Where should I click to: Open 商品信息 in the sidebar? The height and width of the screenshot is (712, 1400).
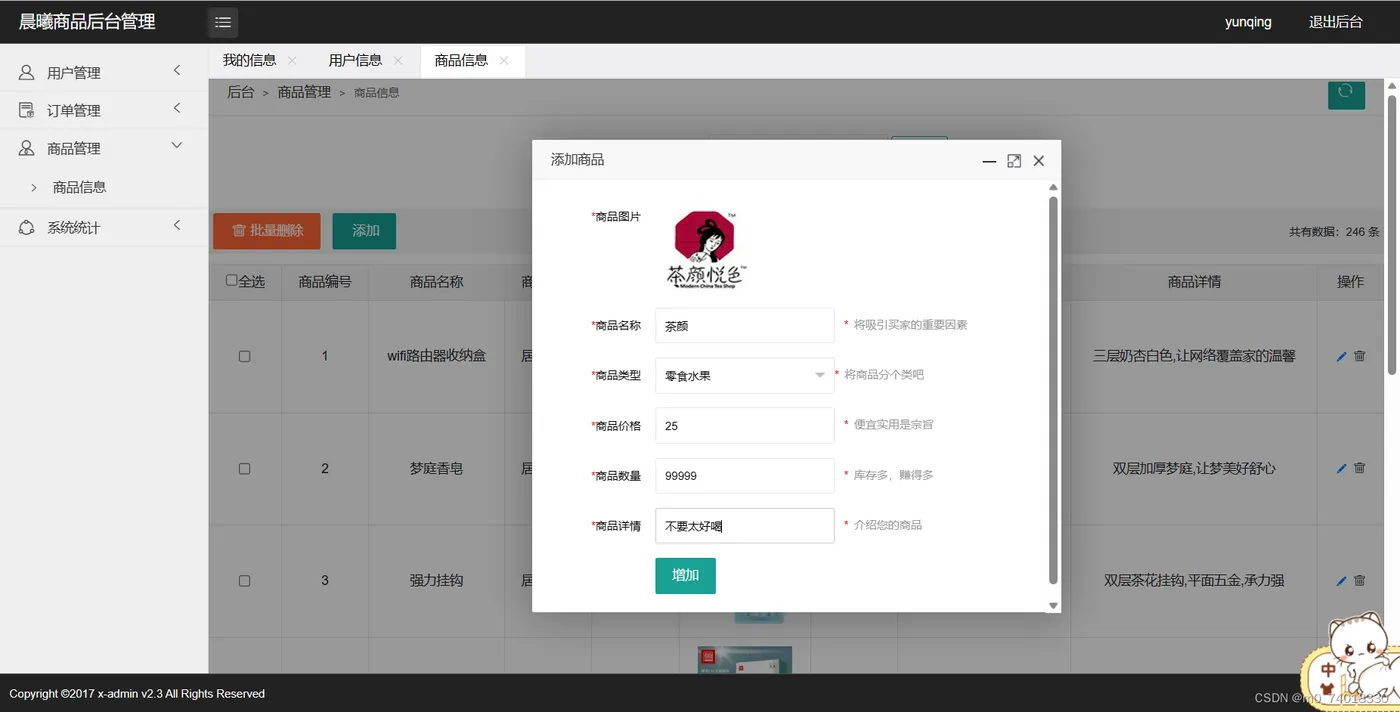(79, 187)
